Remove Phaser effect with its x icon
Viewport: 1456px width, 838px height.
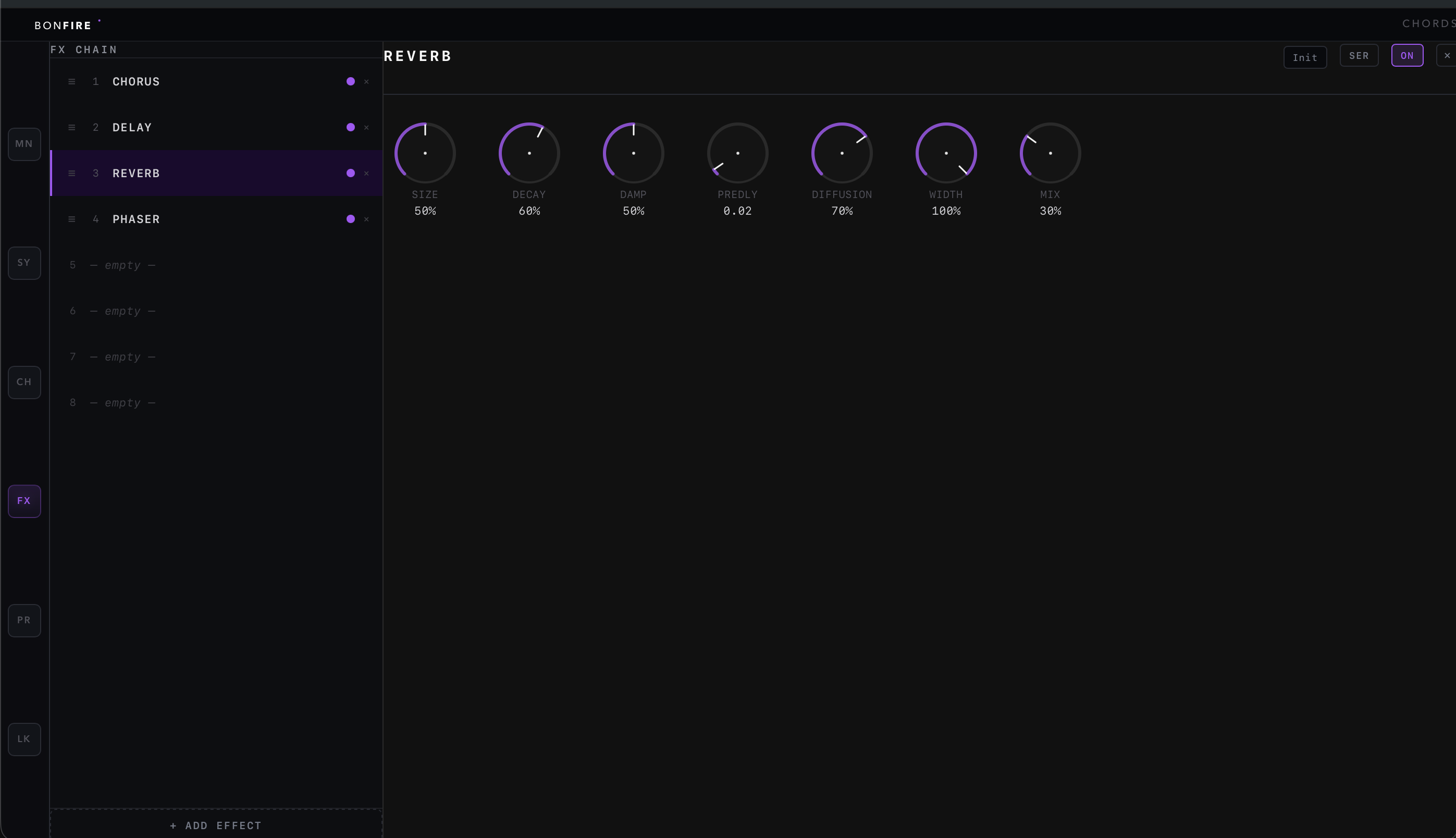tap(366, 219)
